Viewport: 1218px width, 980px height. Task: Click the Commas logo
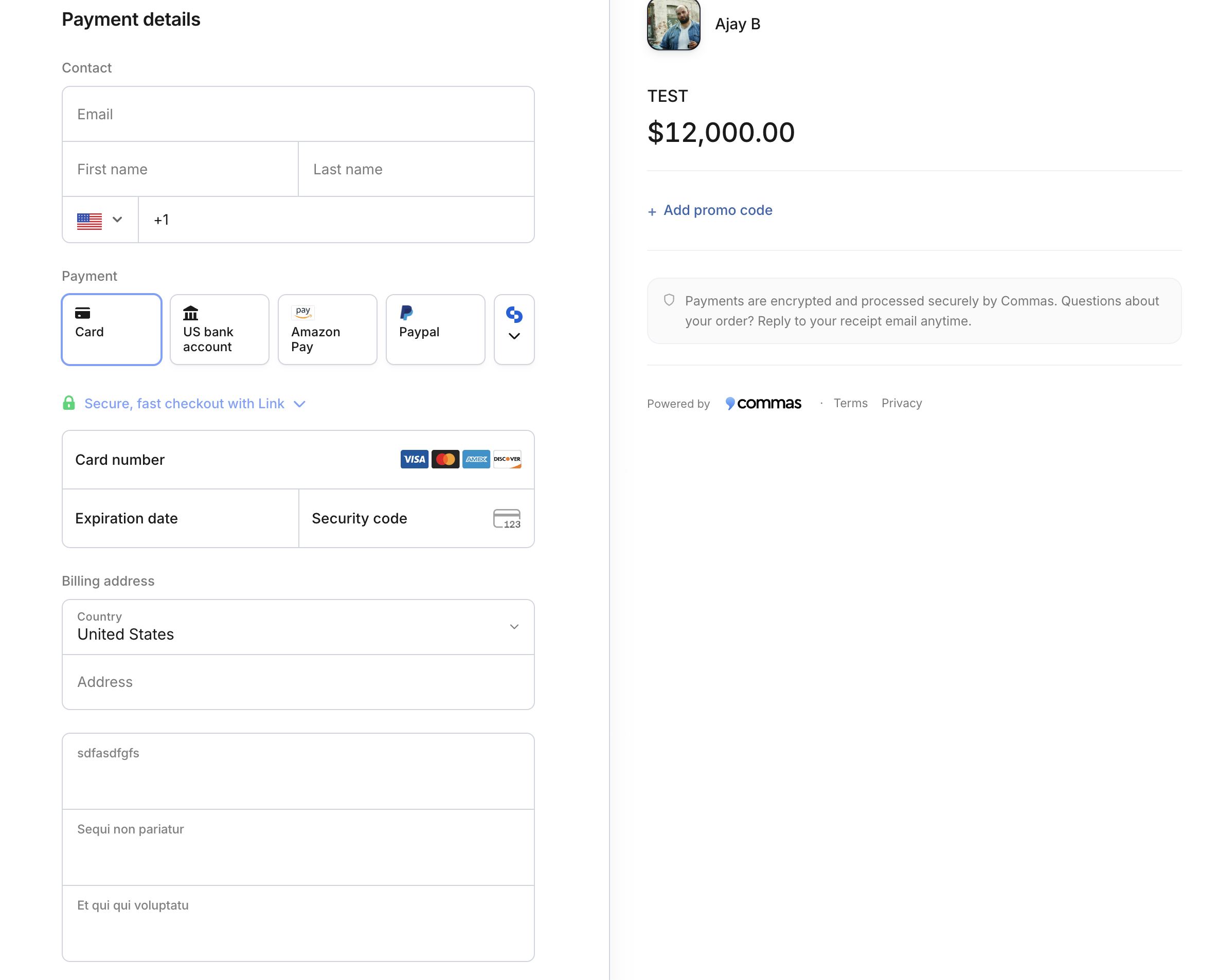pos(763,403)
